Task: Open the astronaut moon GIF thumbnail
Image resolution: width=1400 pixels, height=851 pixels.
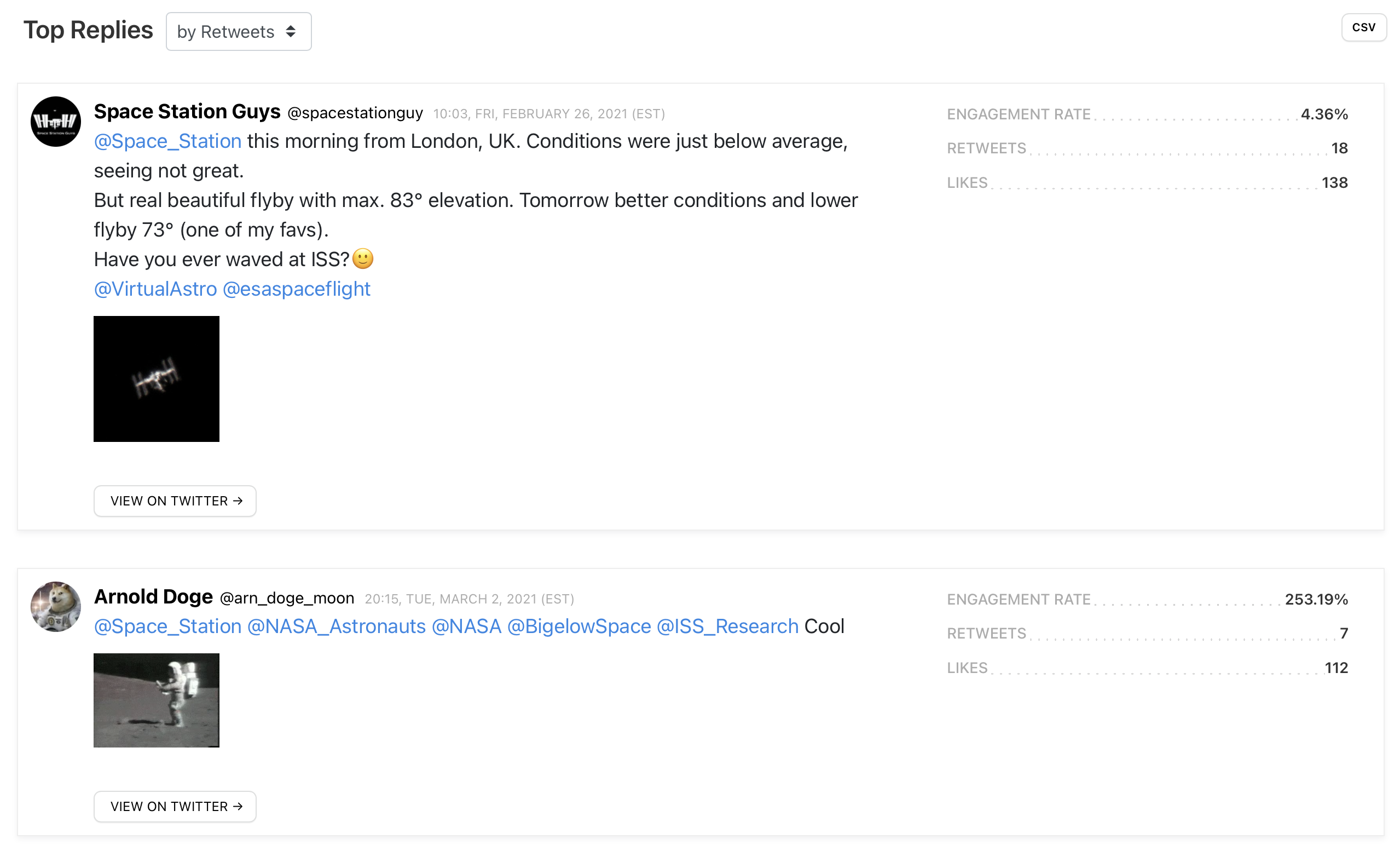Action: [x=156, y=700]
